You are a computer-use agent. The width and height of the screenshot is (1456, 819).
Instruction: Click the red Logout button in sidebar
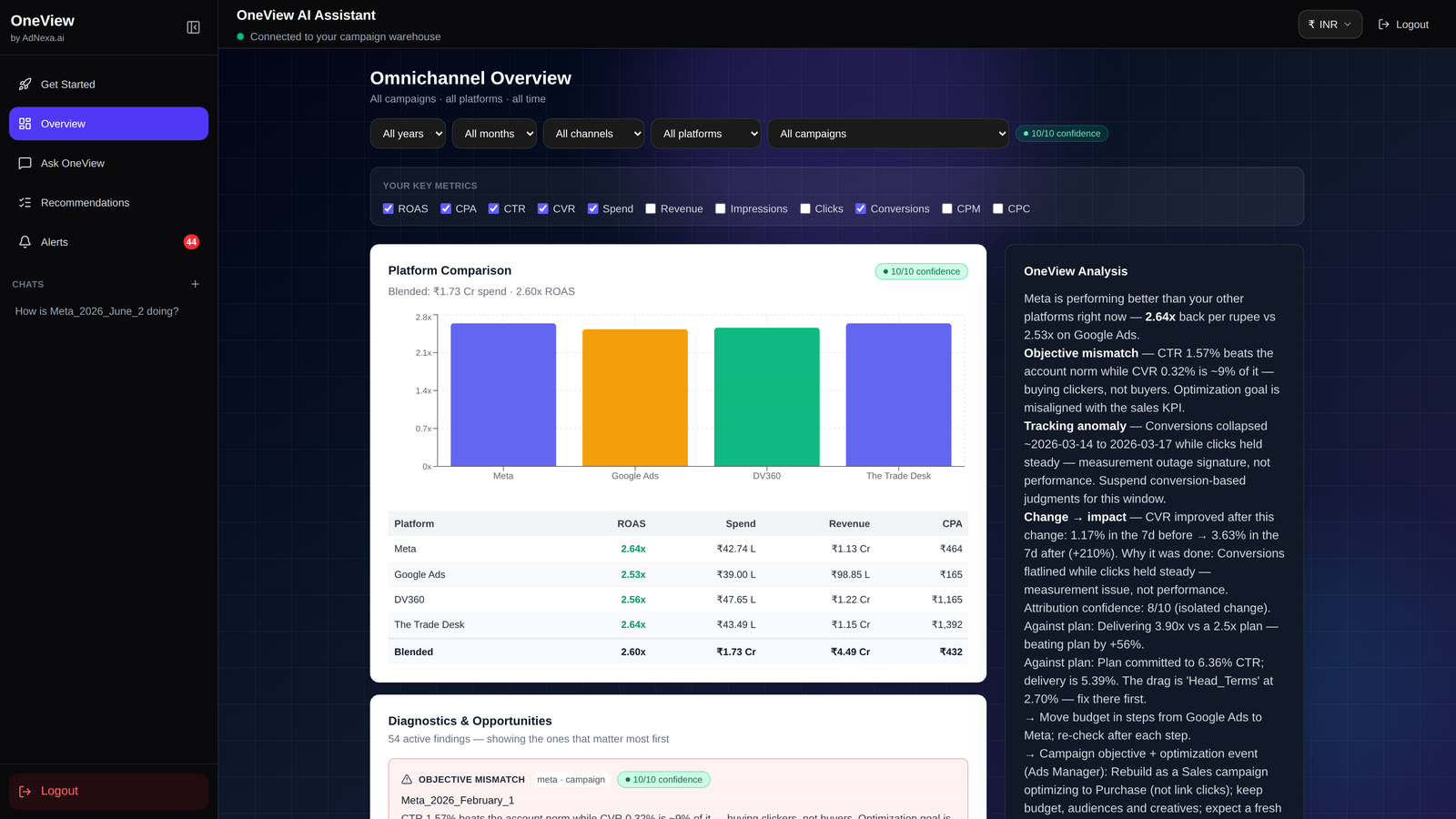point(108,791)
